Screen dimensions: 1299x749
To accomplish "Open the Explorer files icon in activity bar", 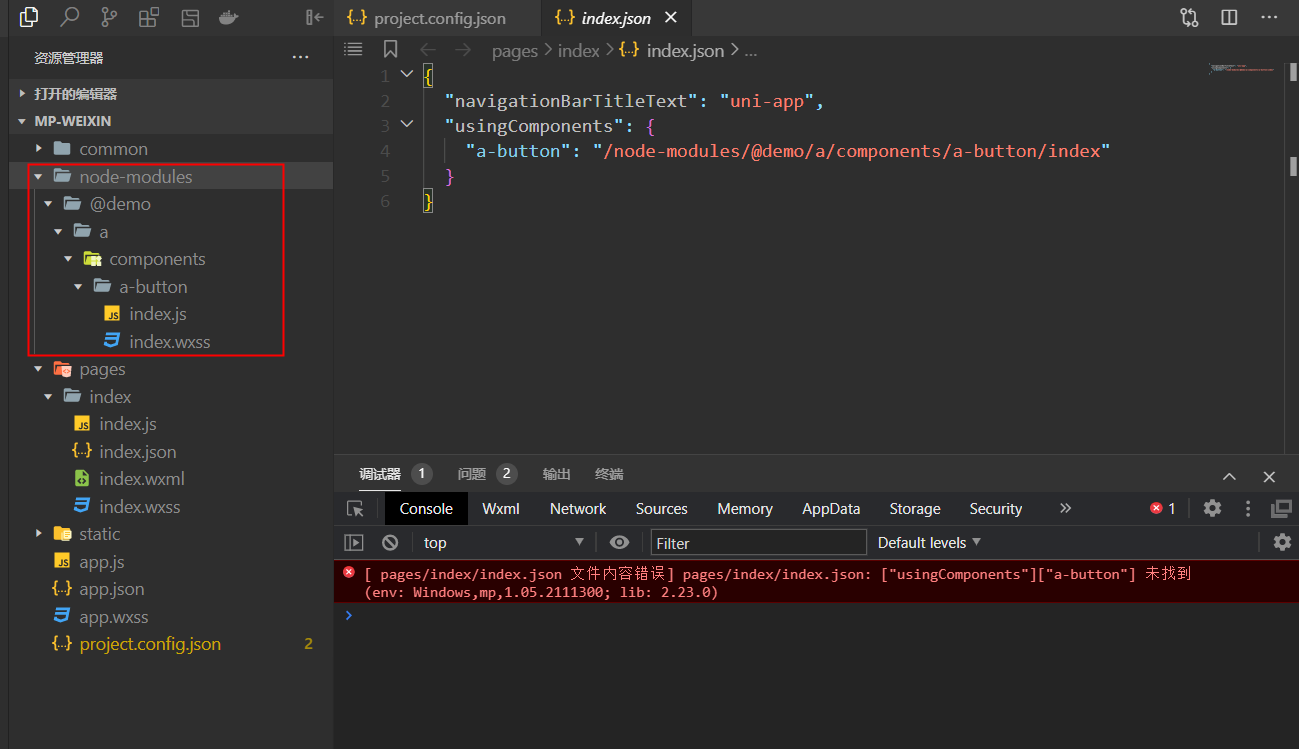I will tap(29, 17).
